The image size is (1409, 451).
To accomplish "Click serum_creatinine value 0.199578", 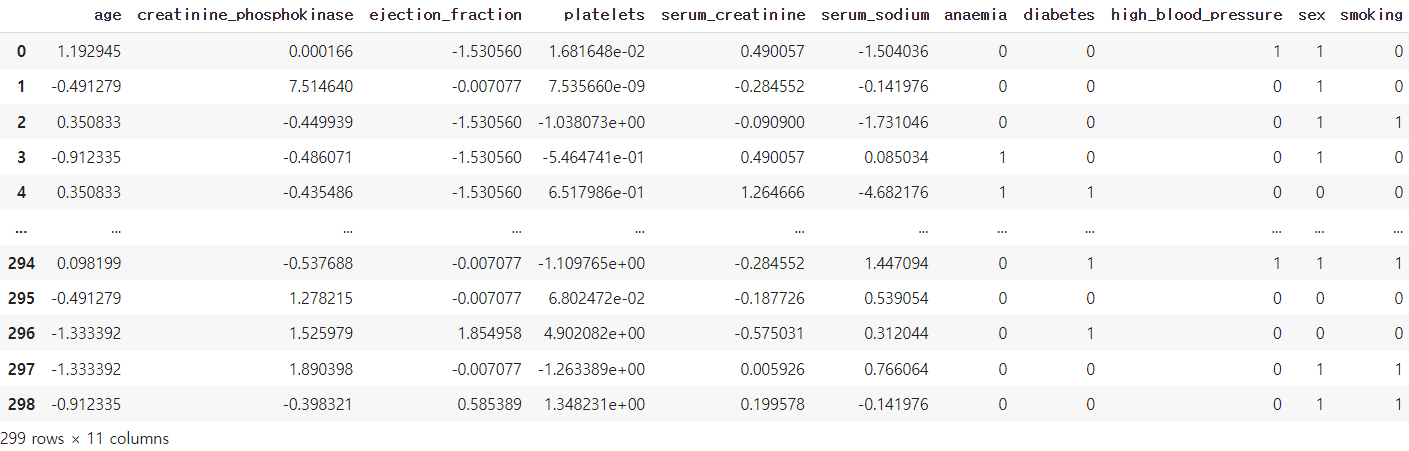I will click(x=773, y=404).
